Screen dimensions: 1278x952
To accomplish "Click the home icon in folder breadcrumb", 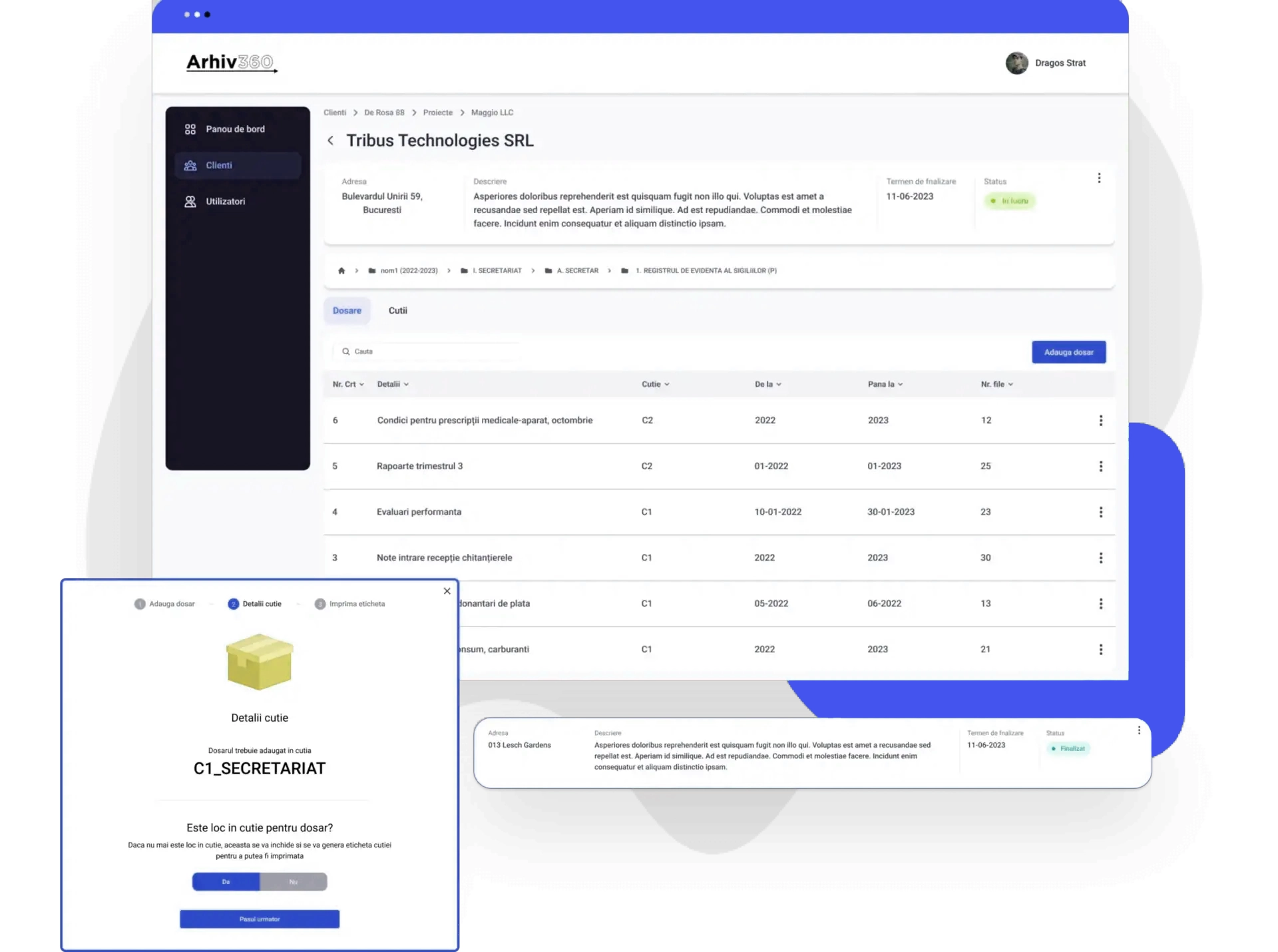I will pyautogui.click(x=341, y=271).
